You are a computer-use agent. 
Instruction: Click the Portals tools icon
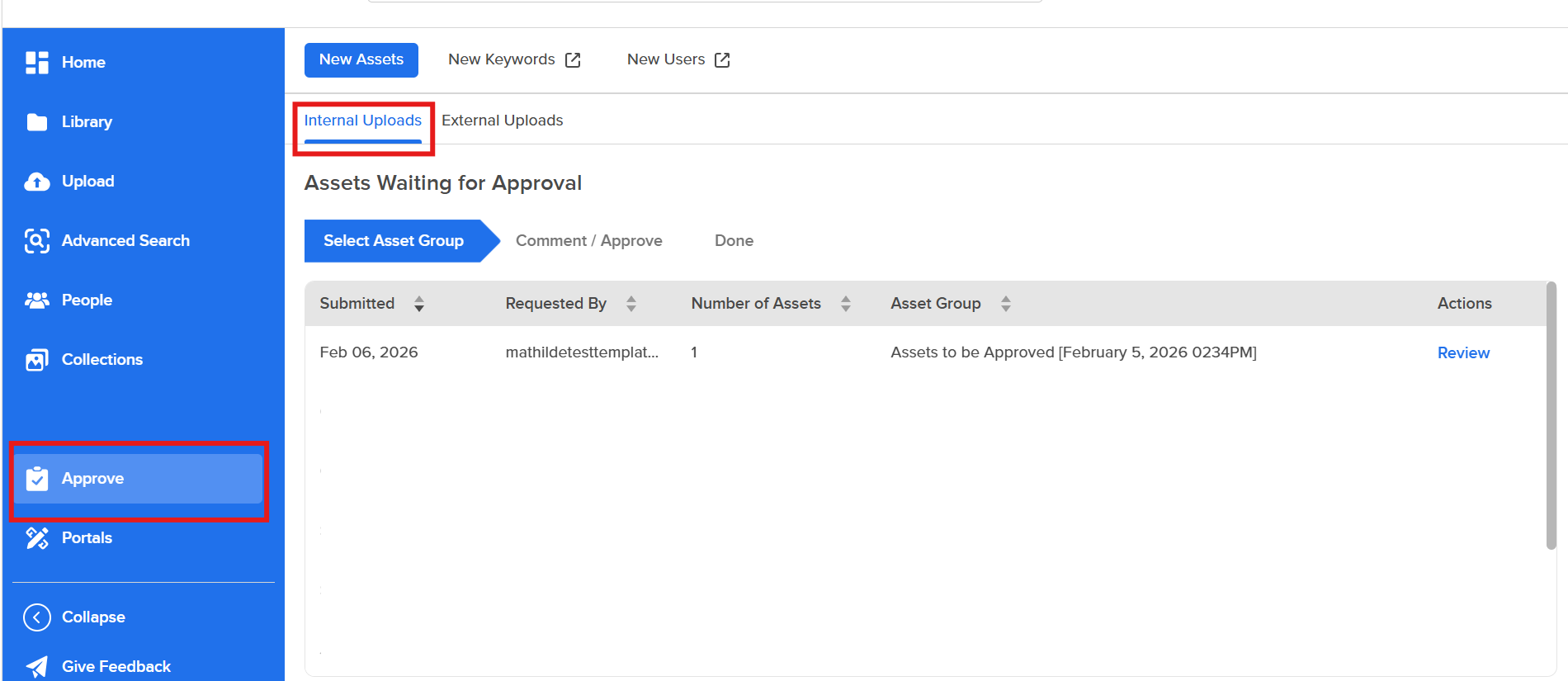tap(36, 538)
